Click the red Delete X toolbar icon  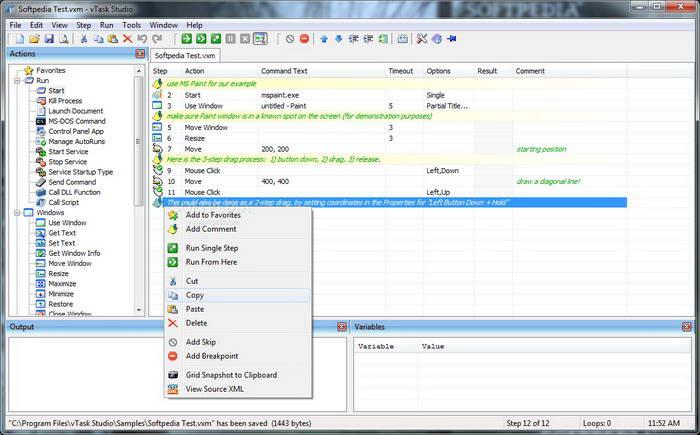click(125, 39)
